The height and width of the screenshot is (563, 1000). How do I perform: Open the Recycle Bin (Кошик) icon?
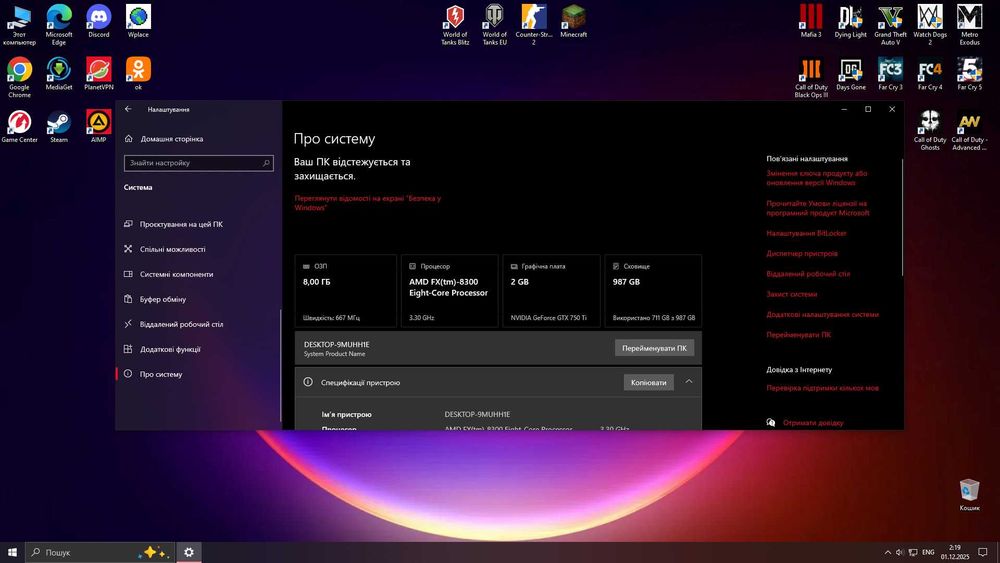(969, 490)
